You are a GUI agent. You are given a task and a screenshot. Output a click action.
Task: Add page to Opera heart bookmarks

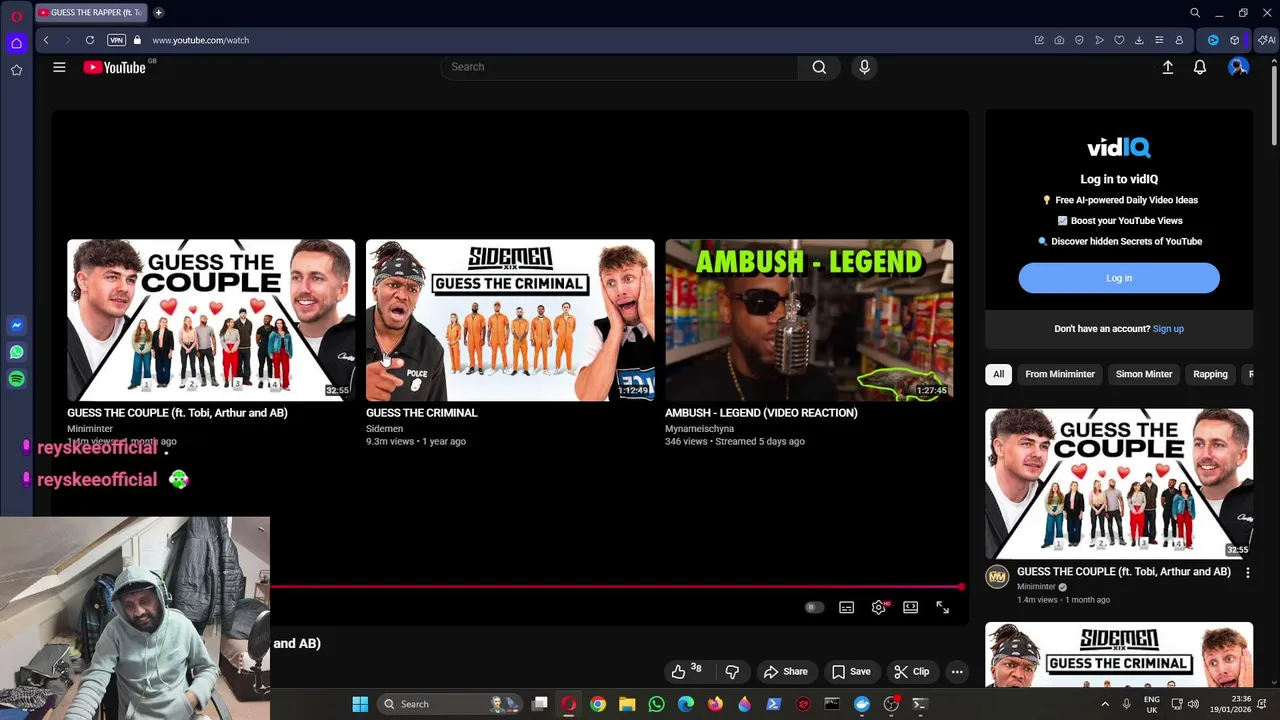pos(1119,40)
